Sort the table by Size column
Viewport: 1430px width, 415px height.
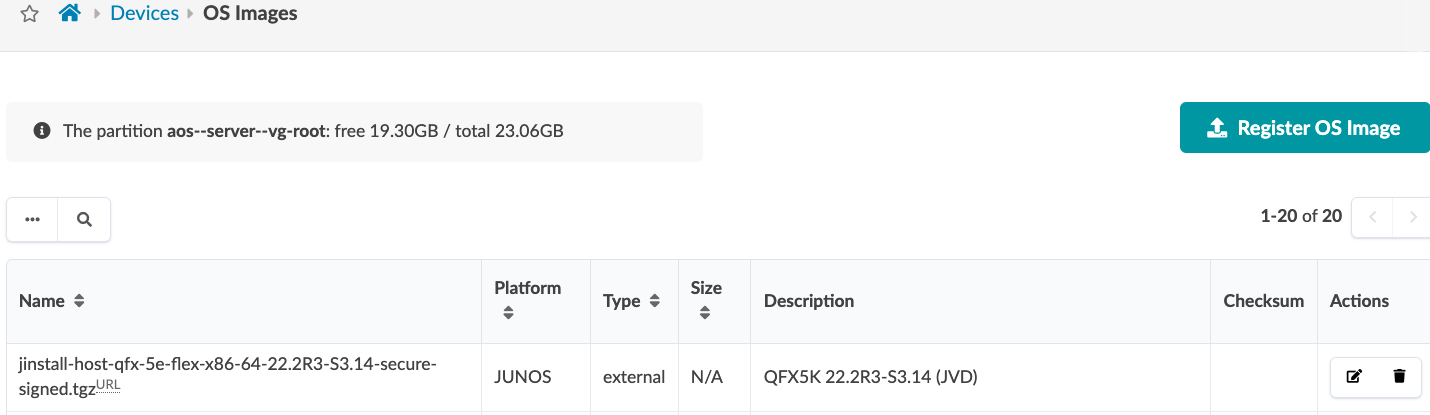pyautogui.click(x=705, y=313)
